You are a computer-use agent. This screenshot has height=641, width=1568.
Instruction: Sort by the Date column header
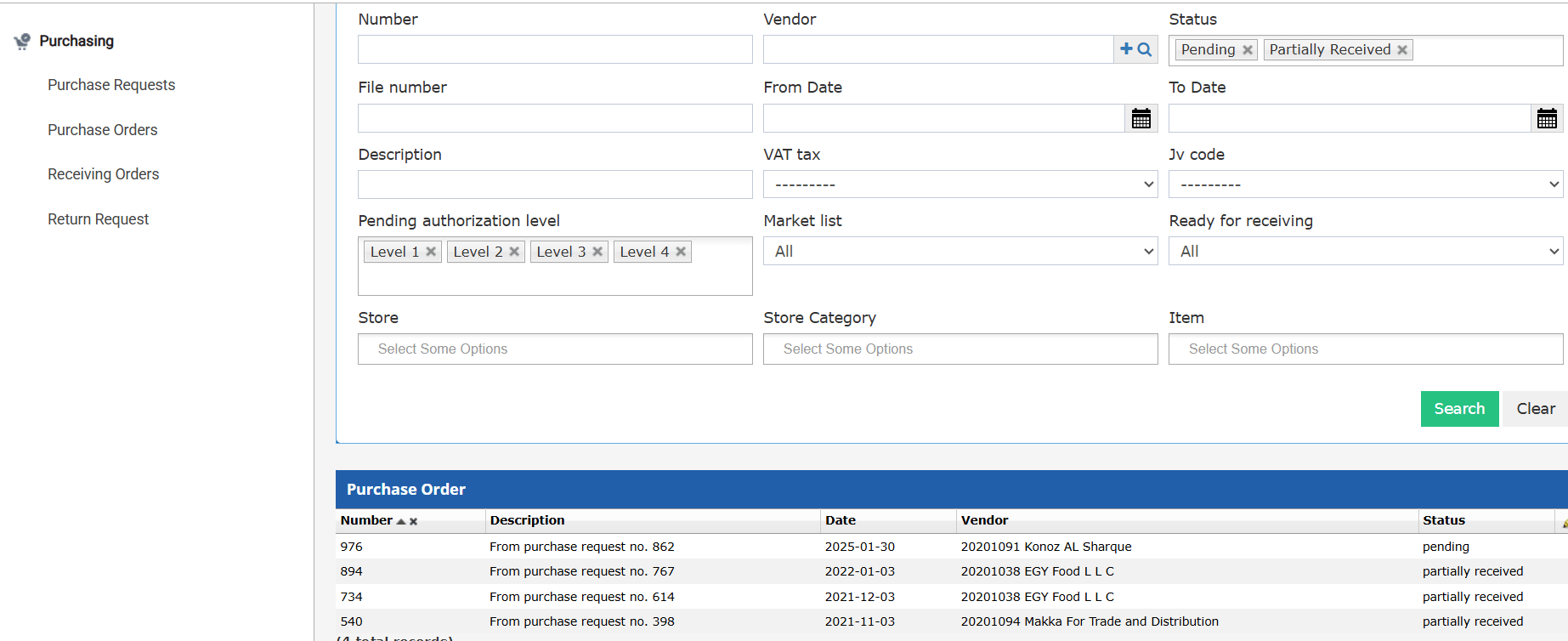point(841,520)
